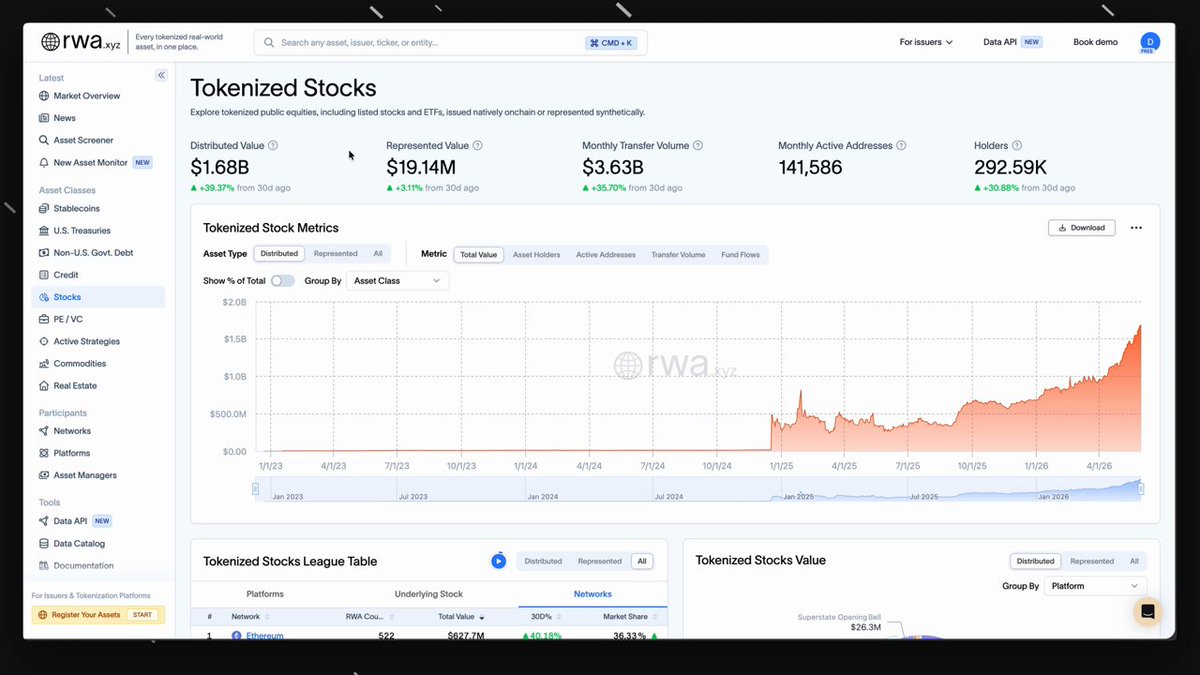Select Represented in Tokenized Stocks Value panel
This screenshot has width=1200, height=675.
coord(1092,561)
